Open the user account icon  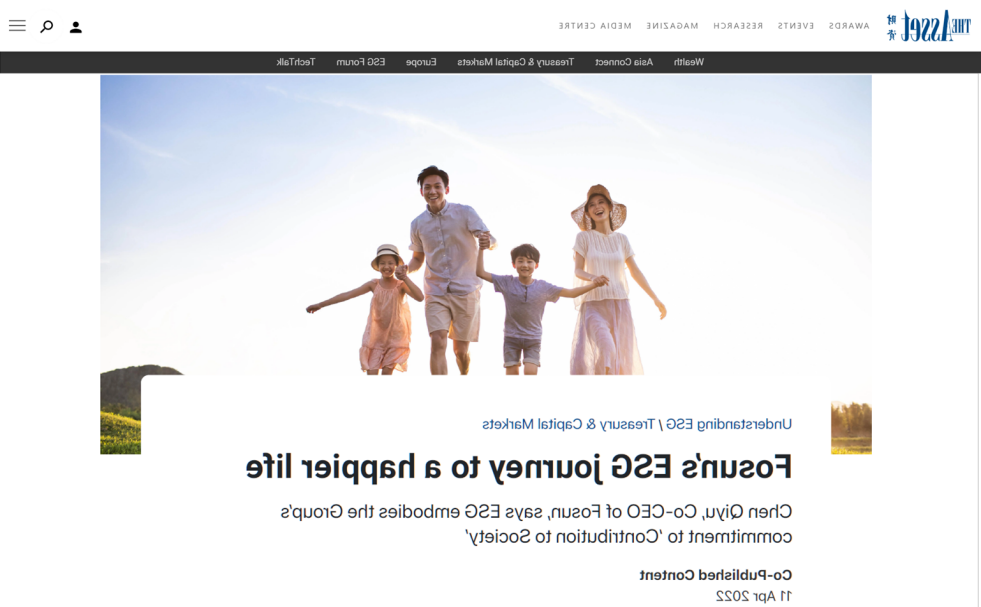pos(76,27)
